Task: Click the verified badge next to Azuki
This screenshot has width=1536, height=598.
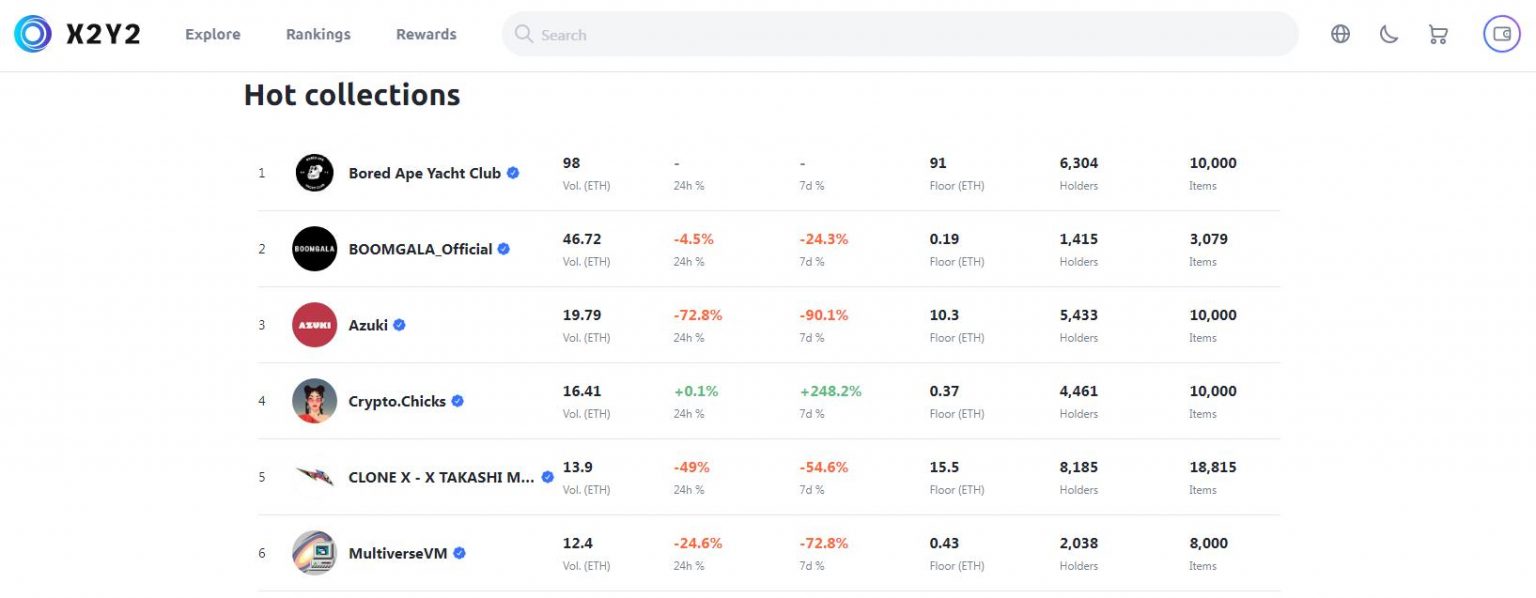Action: 397,324
